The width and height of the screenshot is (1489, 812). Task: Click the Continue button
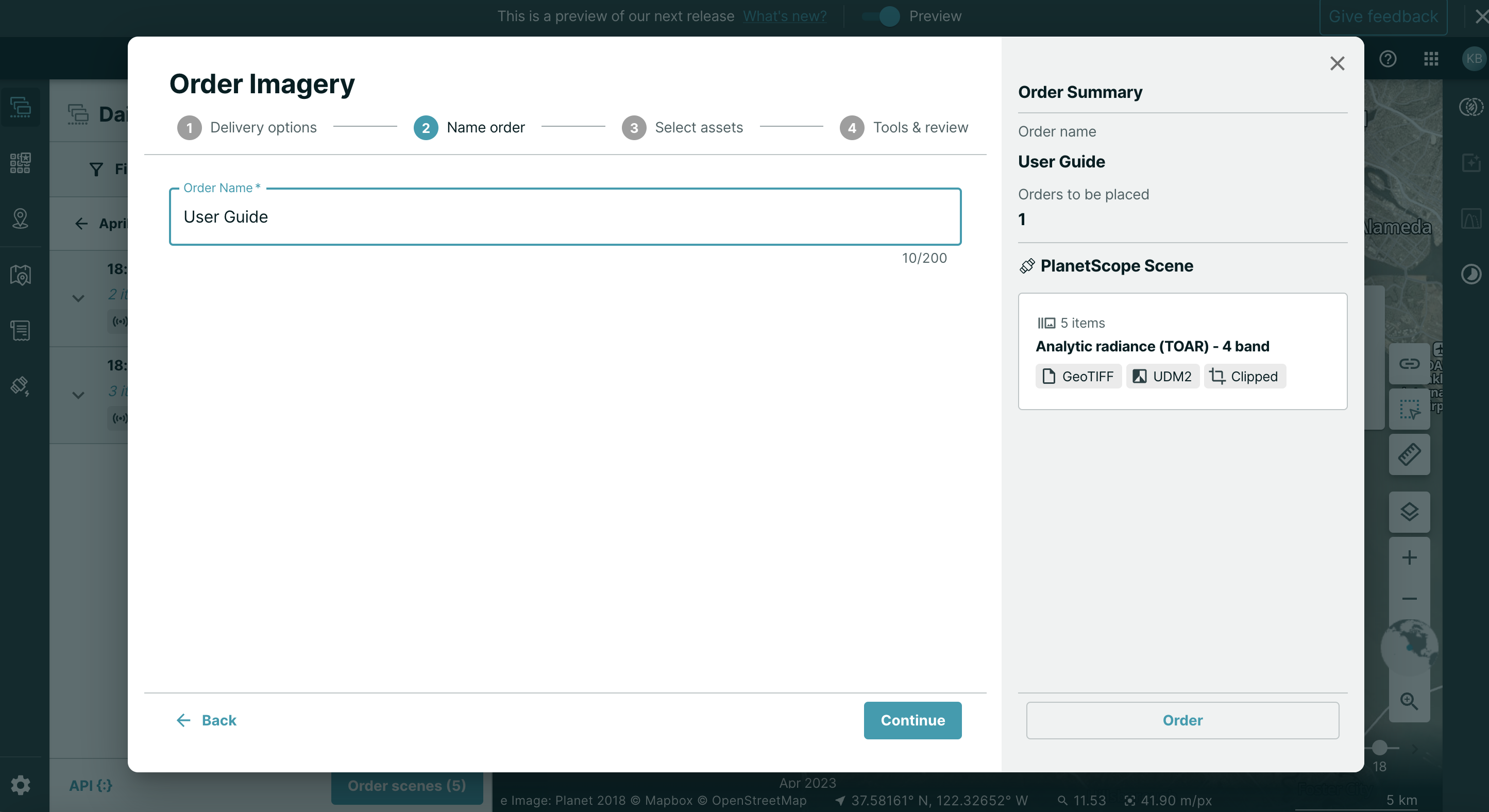pyautogui.click(x=912, y=720)
